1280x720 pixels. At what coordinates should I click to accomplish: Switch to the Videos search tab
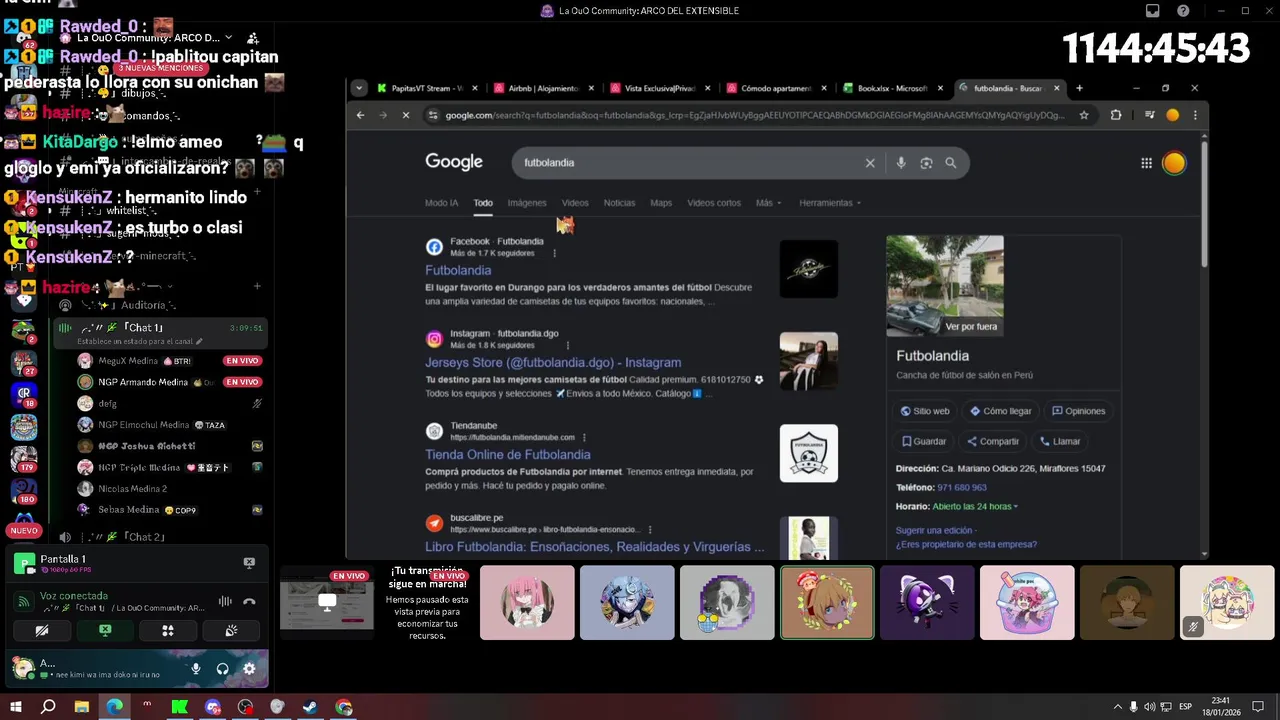pos(575,203)
